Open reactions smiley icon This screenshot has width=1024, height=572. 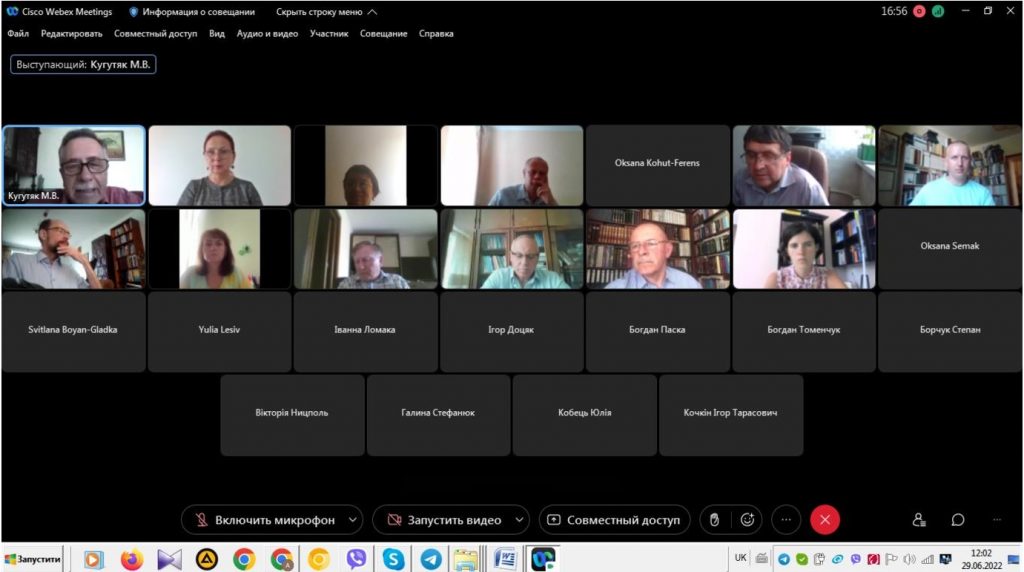point(746,520)
